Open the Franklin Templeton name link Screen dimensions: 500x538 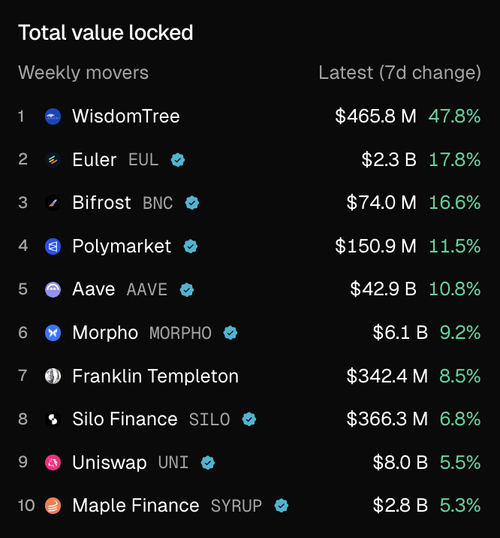(x=155, y=376)
